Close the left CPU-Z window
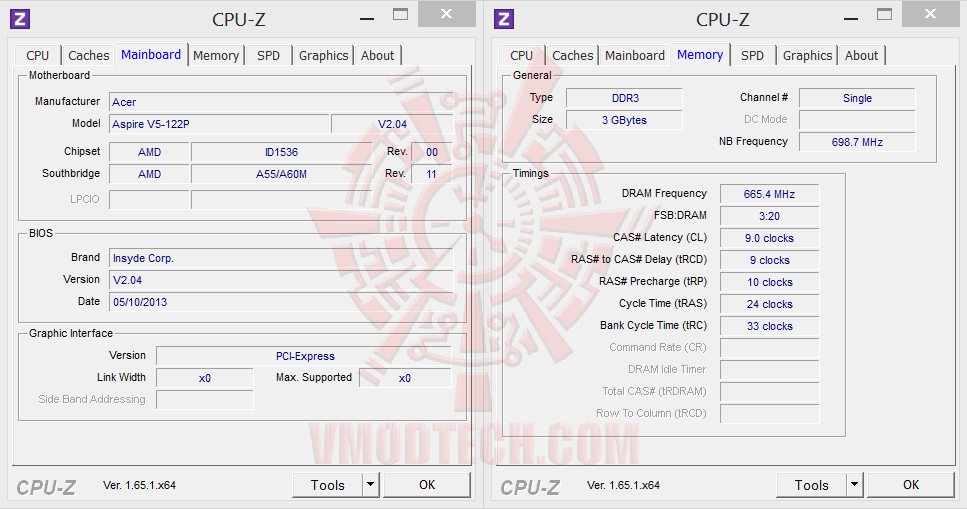This screenshot has height=509, width=967. pos(446,14)
